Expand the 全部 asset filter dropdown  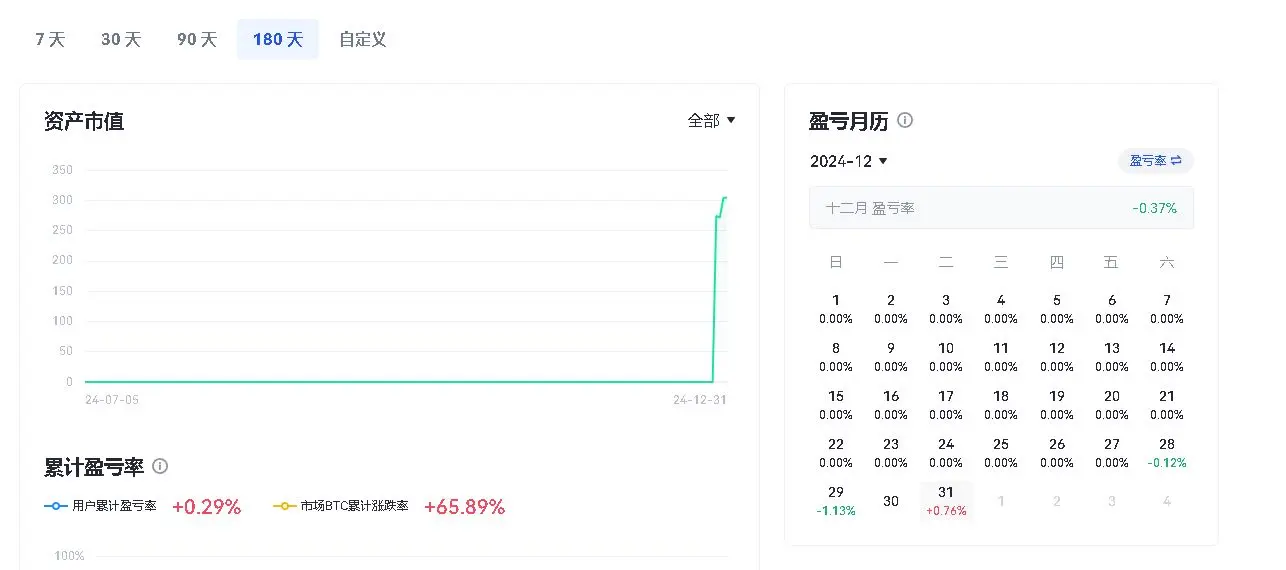click(x=711, y=121)
